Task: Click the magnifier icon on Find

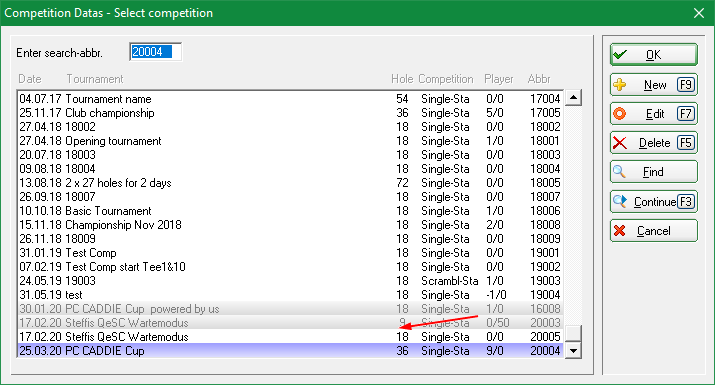Action: (x=619, y=172)
